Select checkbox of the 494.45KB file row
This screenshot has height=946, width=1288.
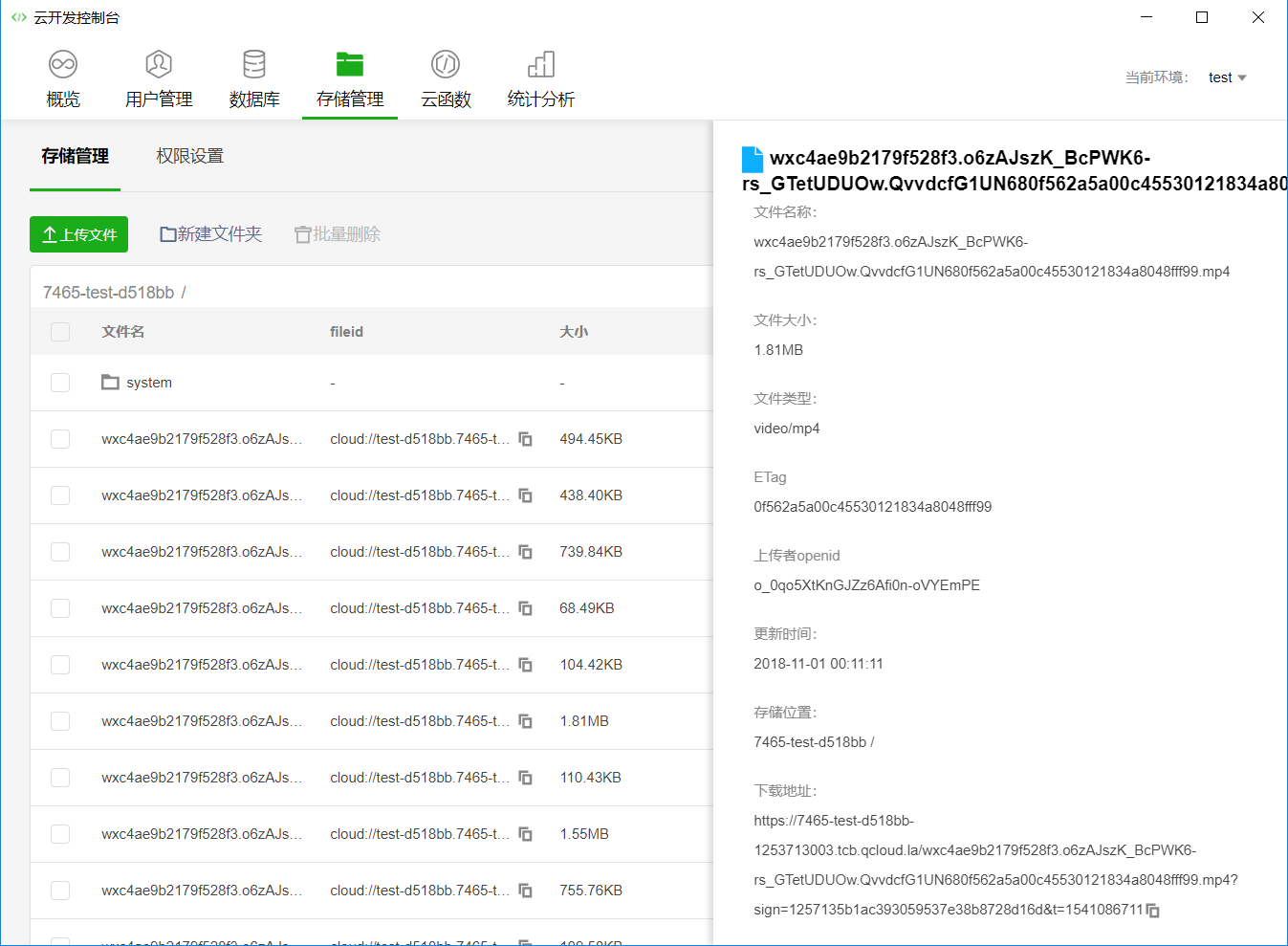pyautogui.click(x=60, y=439)
